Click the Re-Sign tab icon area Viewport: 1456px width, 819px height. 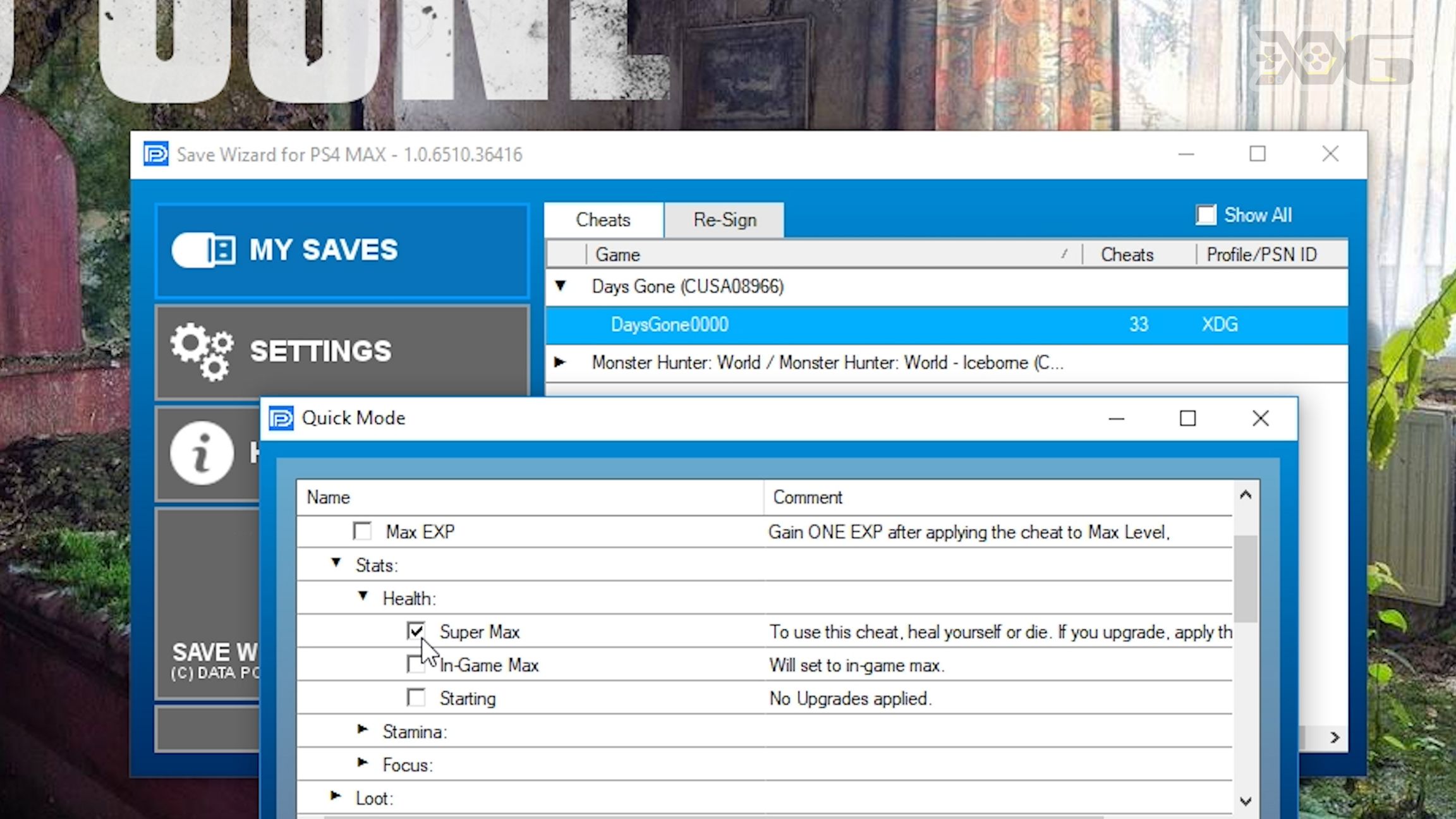pos(725,220)
